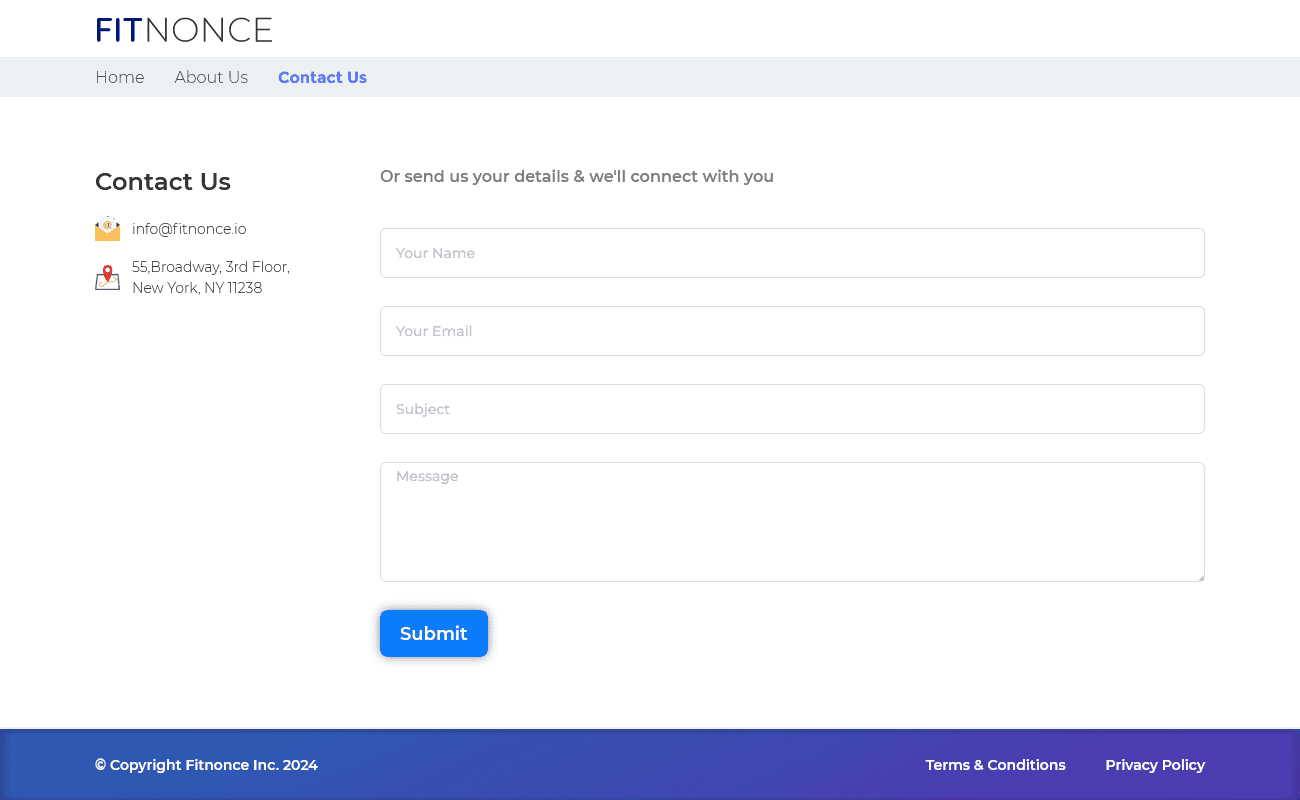Image resolution: width=1300 pixels, height=800 pixels.
Task: Click into the Subject input field
Action: point(792,409)
